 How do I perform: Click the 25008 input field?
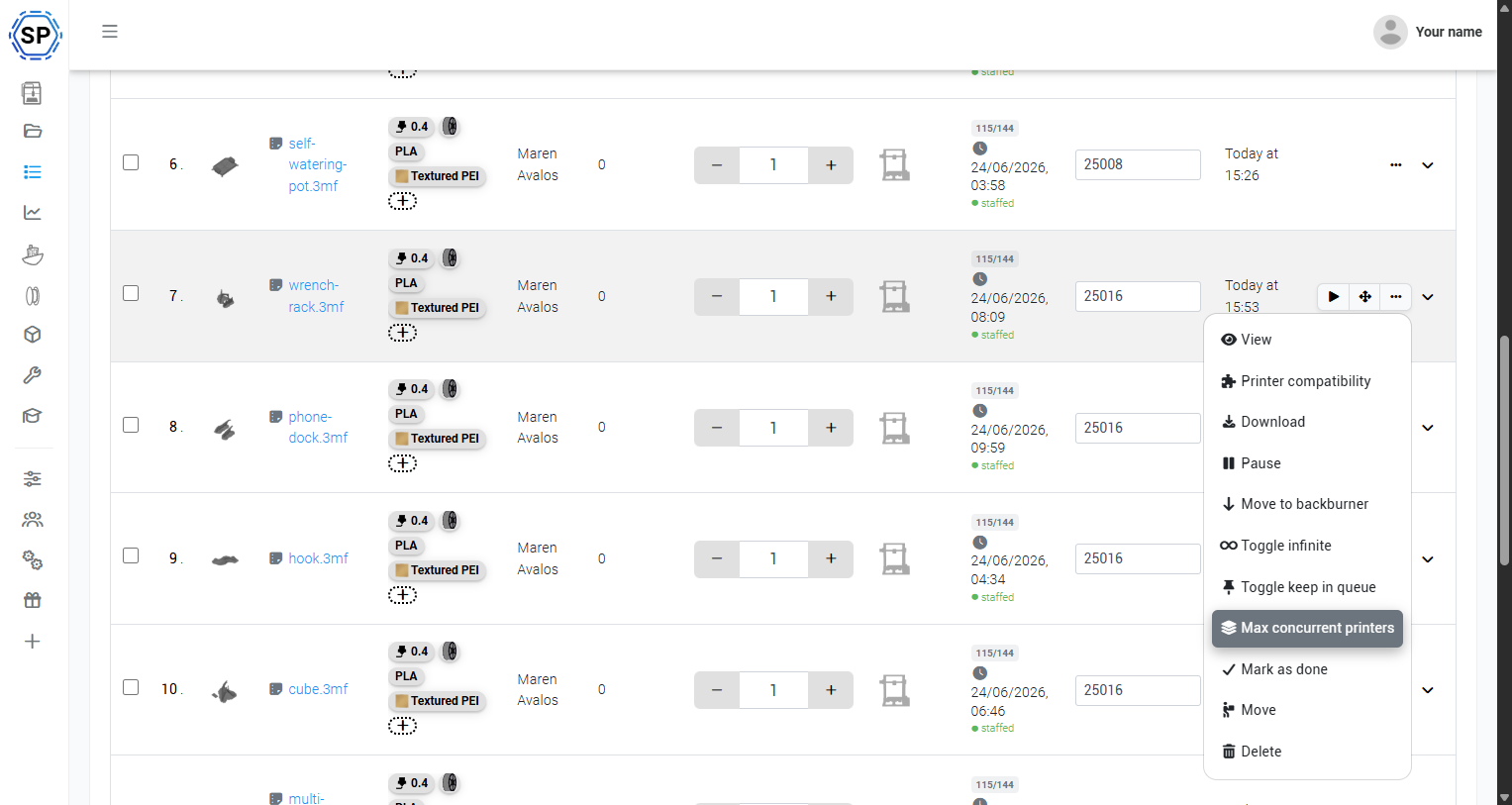pyautogui.click(x=1138, y=164)
